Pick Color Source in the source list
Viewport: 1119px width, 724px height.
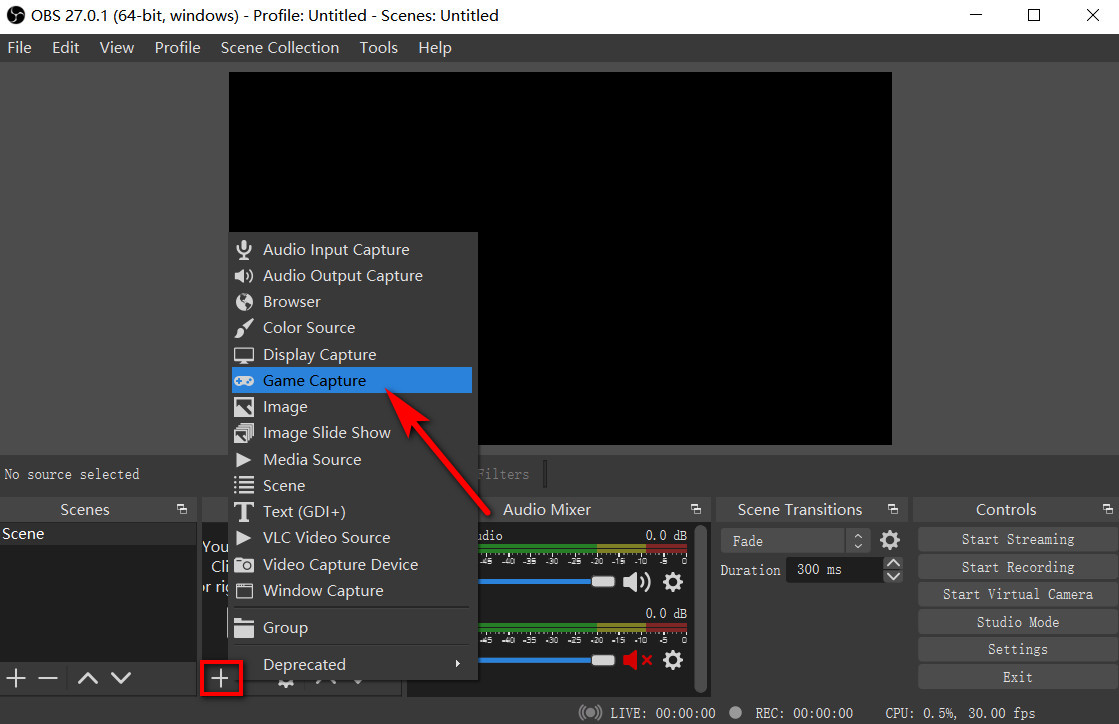point(352,328)
